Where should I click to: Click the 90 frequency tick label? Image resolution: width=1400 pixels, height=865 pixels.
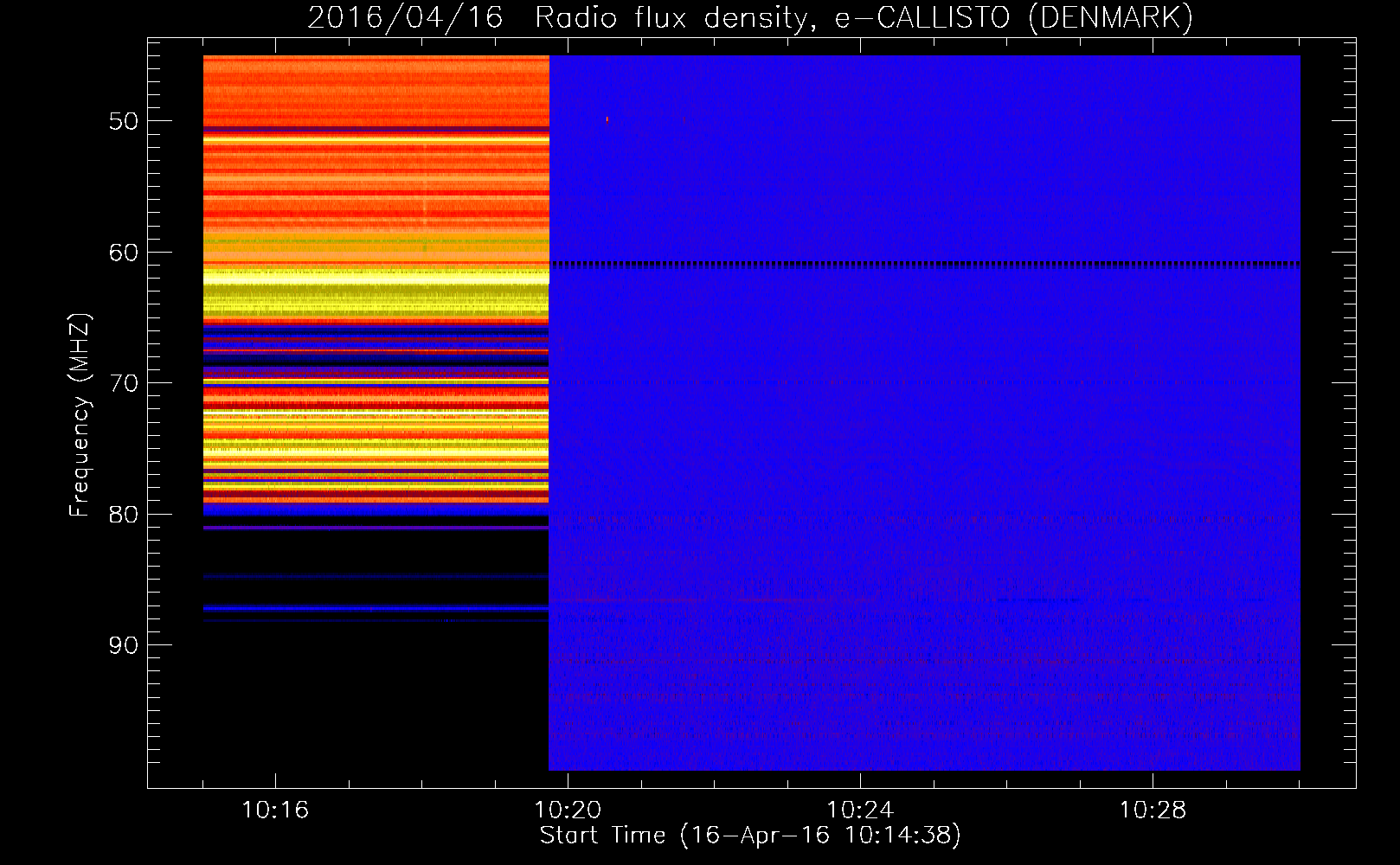124,645
